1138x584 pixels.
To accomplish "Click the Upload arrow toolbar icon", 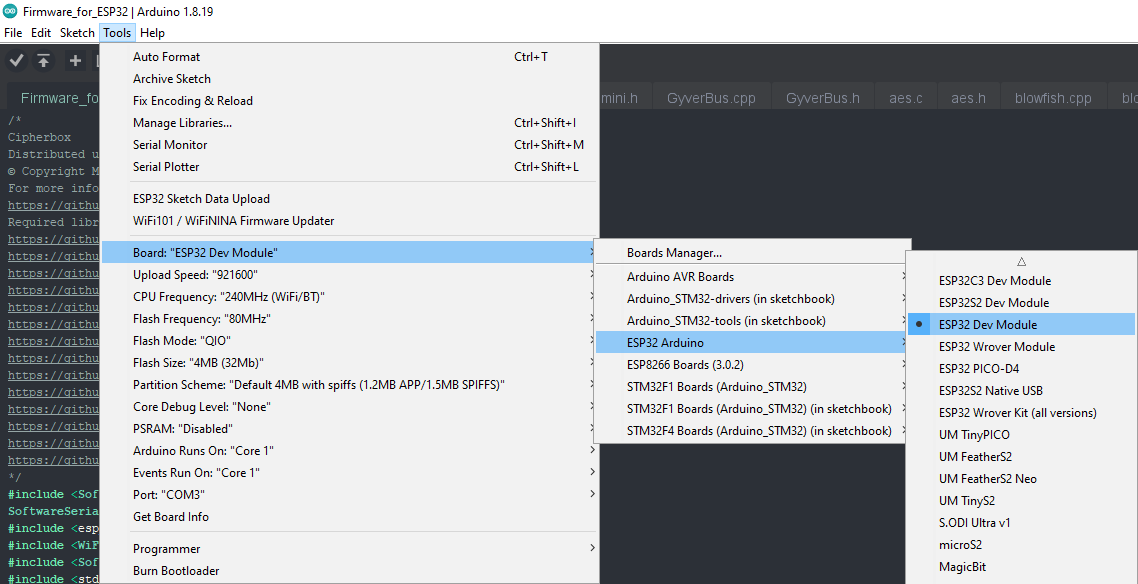I will pyautogui.click(x=44, y=61).
